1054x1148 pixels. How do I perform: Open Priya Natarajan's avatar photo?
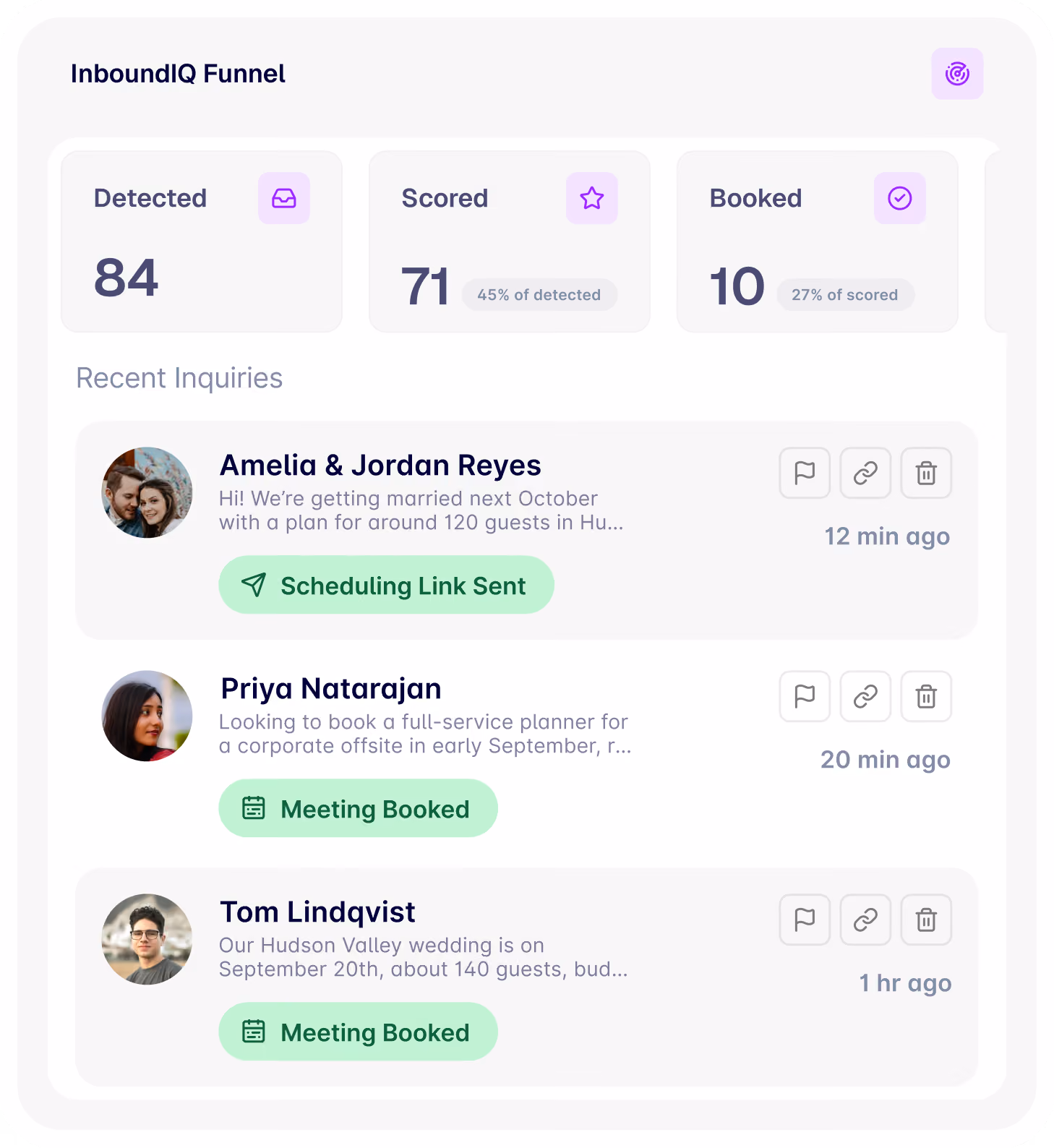point(147,716)
